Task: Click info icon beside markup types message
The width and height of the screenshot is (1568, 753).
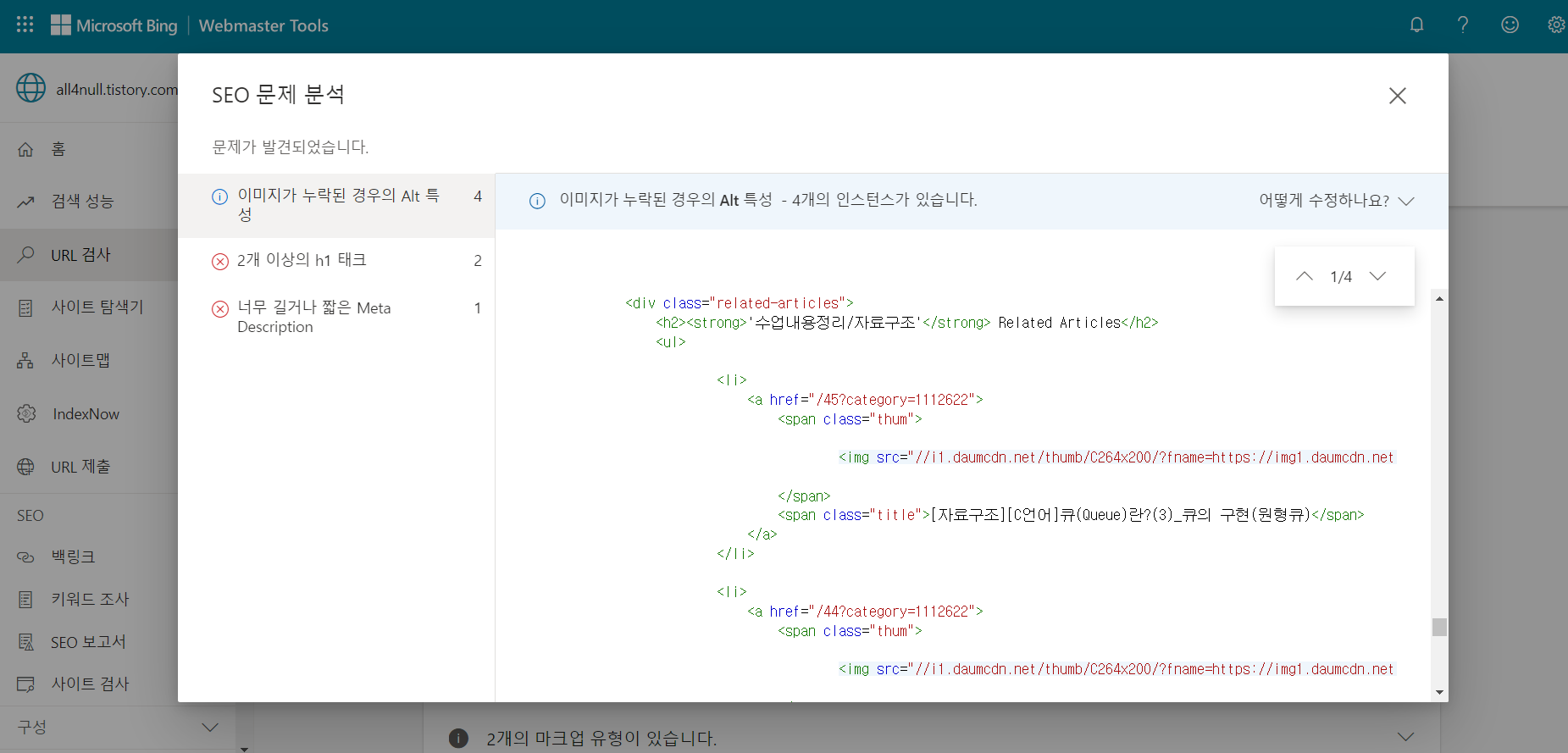Action: (458, 738)
